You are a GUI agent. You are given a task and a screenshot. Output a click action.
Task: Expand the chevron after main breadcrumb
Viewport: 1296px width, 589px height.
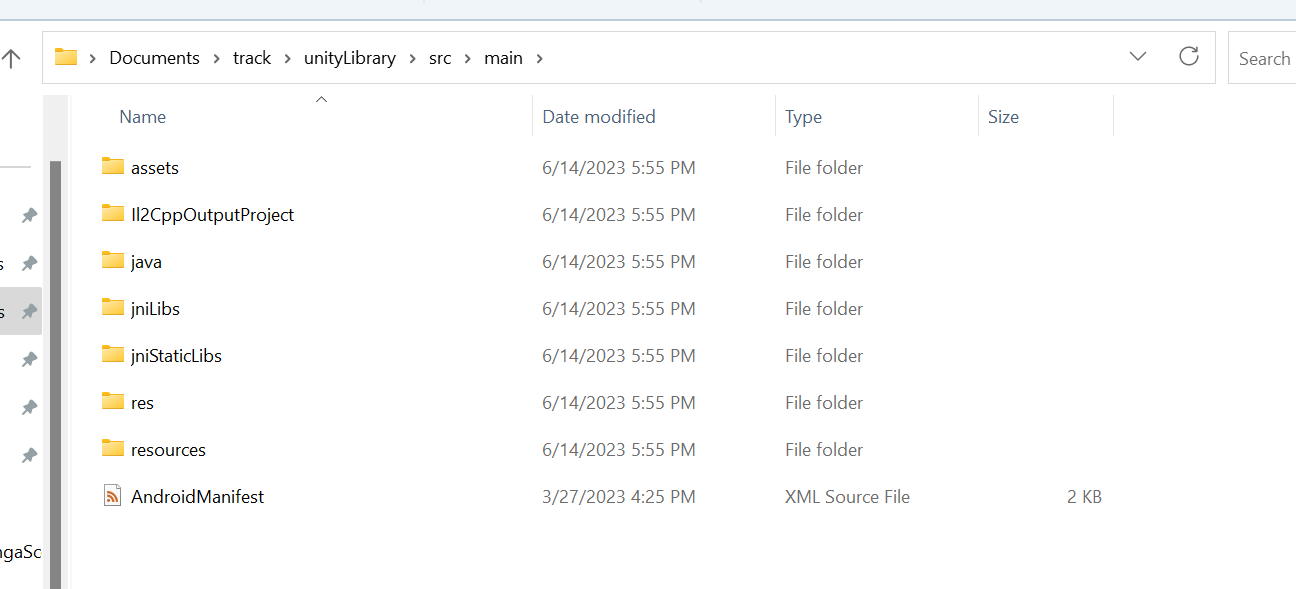(540, 58)
